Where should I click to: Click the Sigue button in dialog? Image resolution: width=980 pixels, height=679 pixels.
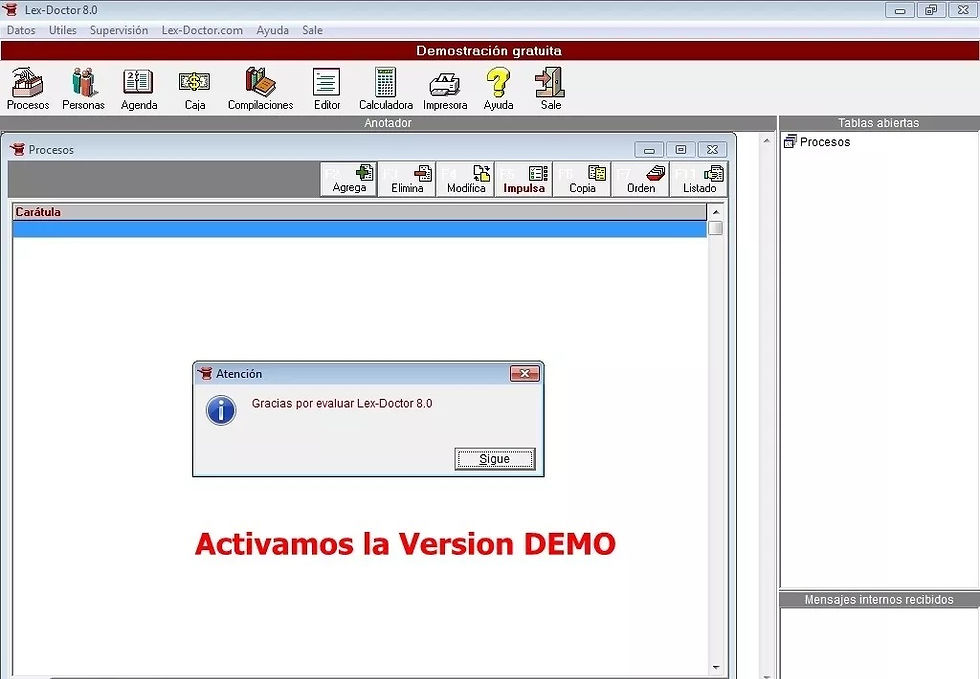[x=494, y=459]
